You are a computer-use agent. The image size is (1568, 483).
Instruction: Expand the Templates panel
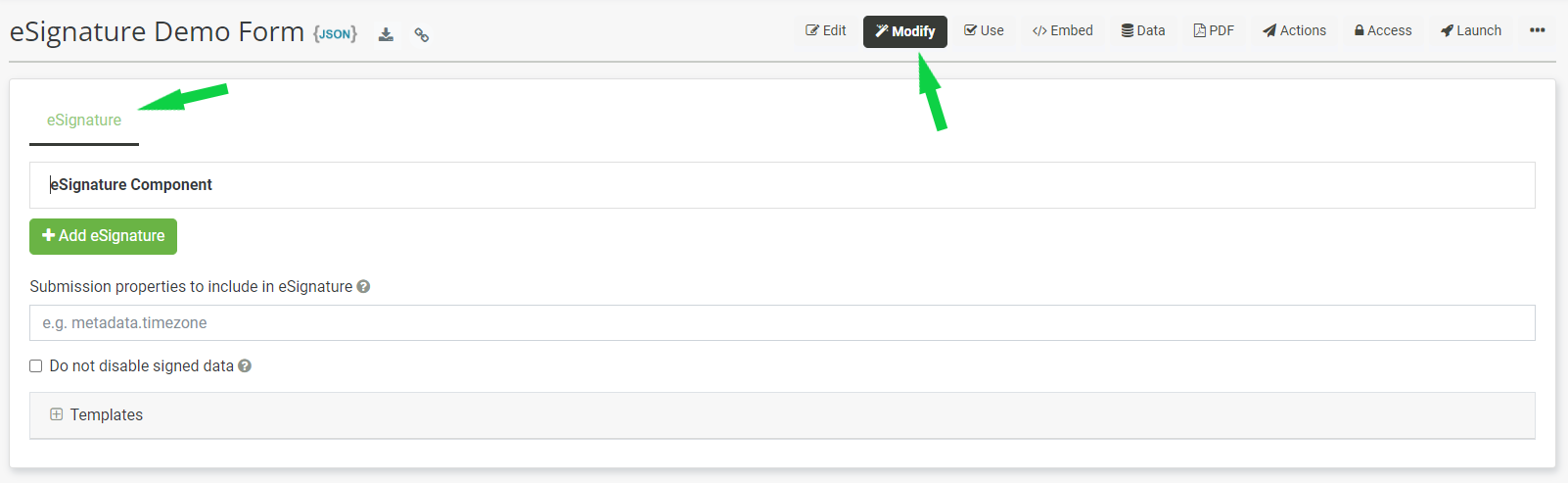[x=782, y=415]
